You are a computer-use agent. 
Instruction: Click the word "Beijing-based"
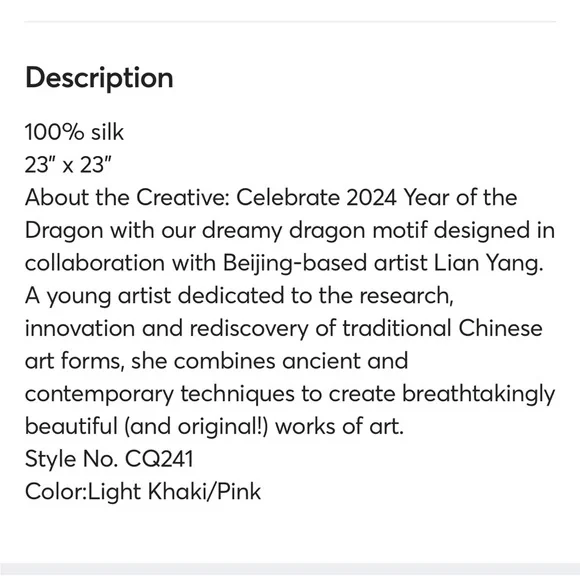(295, 263)
